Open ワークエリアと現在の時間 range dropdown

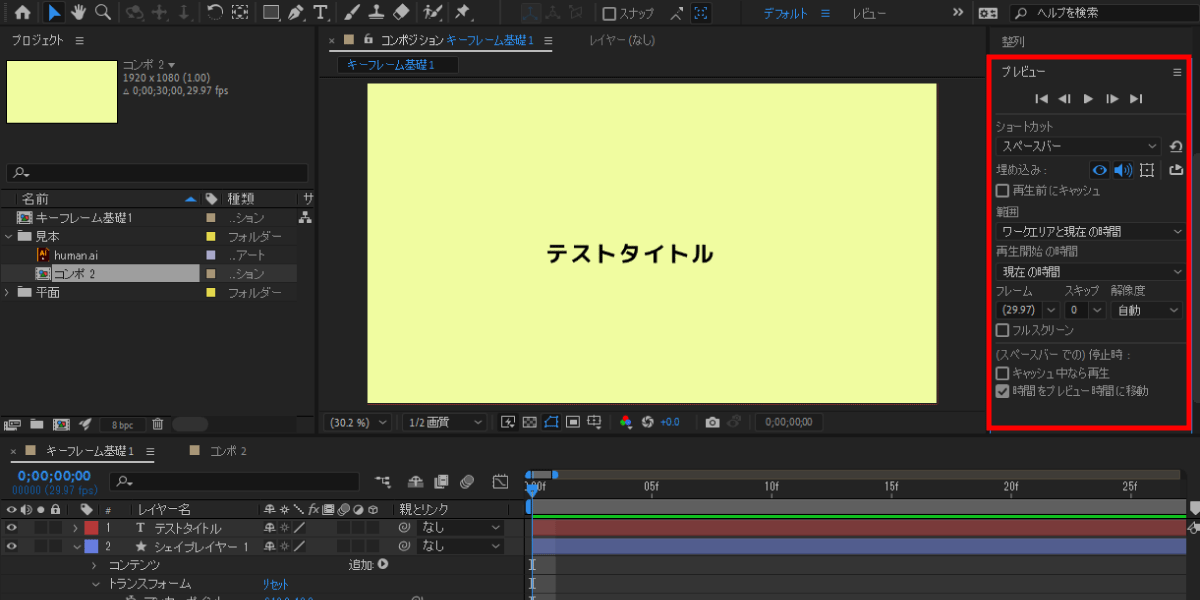point(1089,231)
